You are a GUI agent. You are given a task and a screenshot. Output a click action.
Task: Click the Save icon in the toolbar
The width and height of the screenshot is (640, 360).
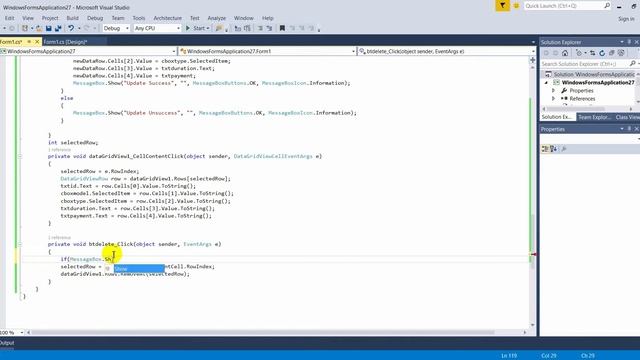point(49,28)
